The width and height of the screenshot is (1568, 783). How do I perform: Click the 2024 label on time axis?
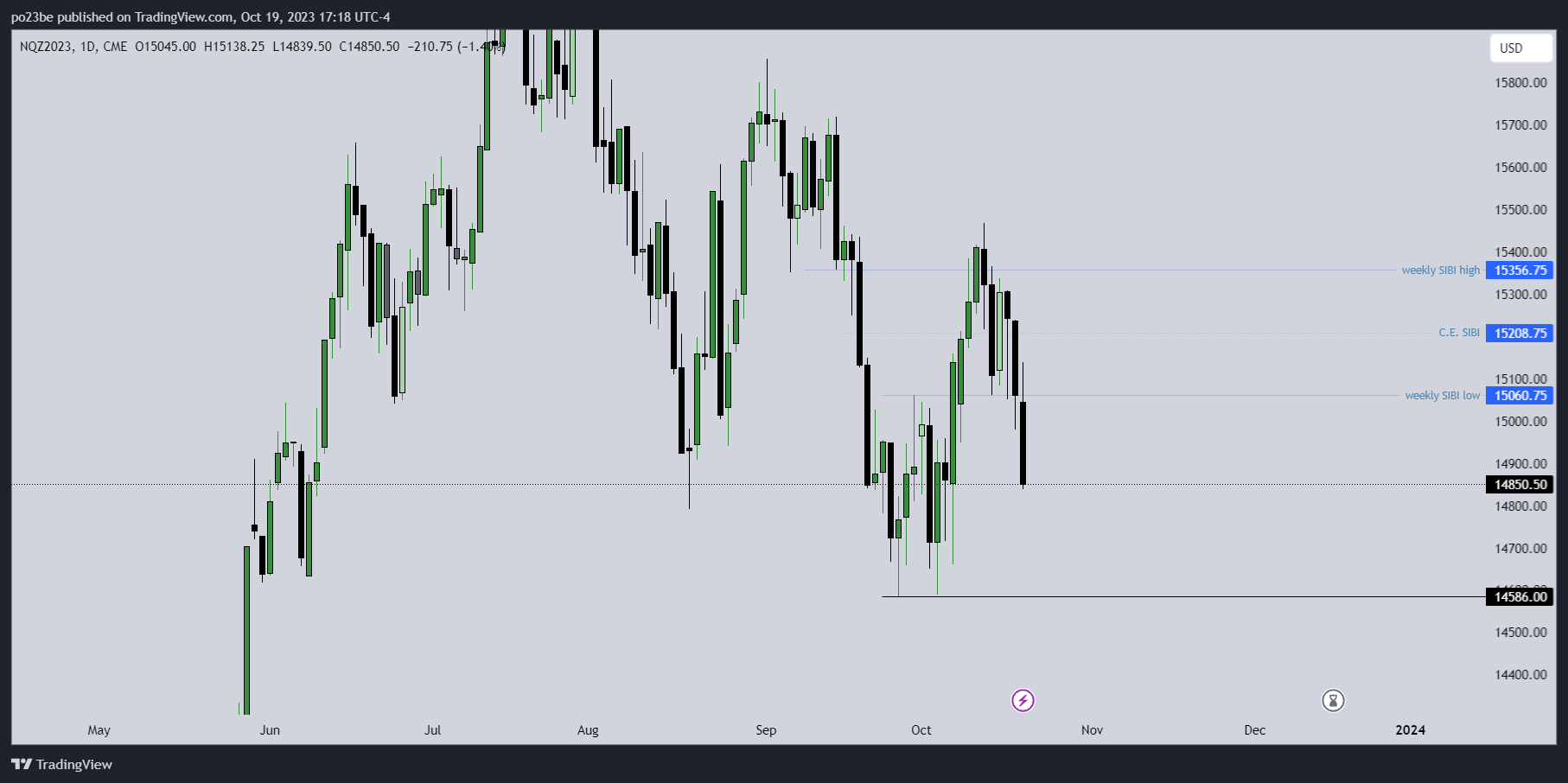[1410, 730]
